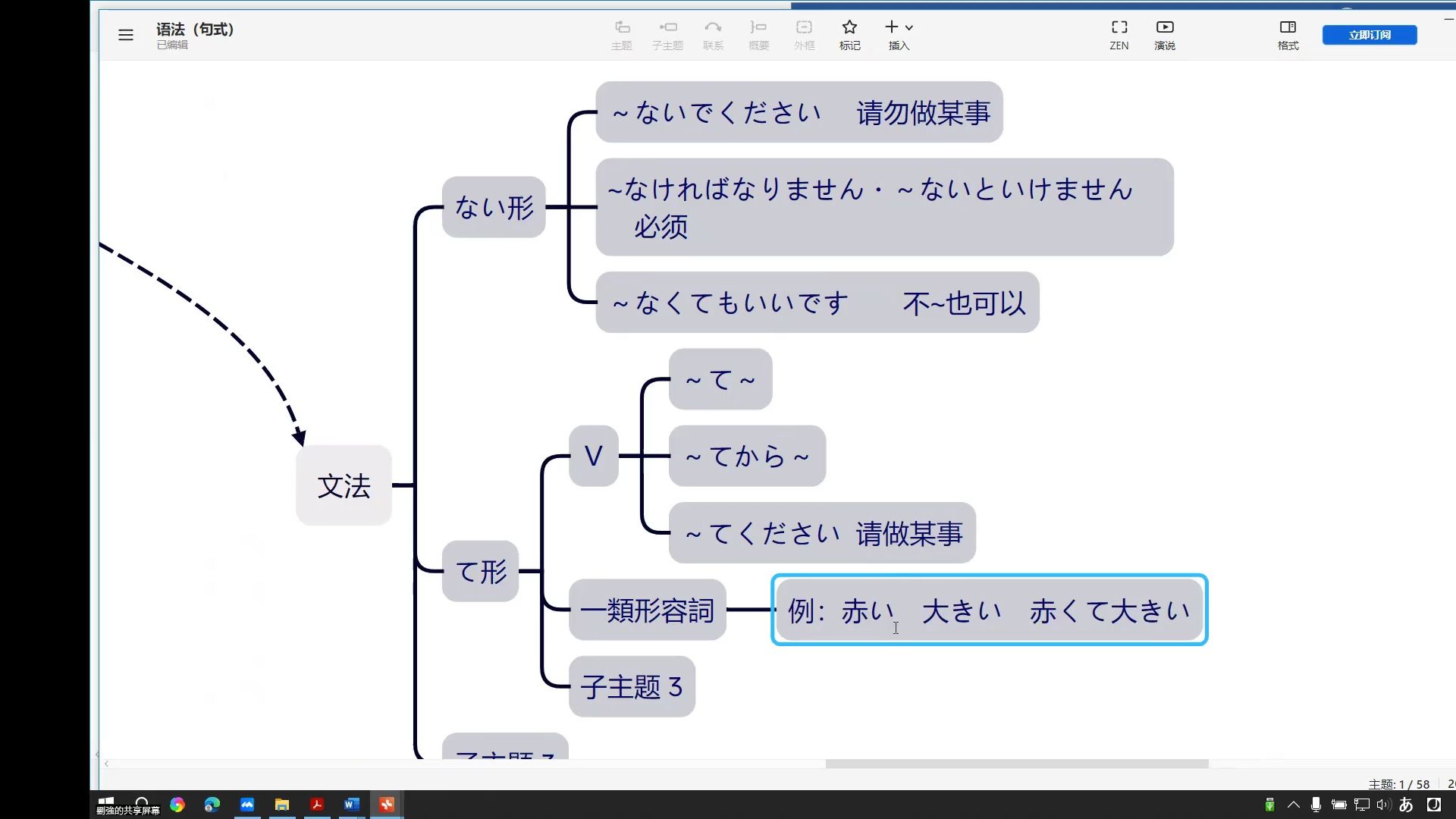
Task: Select the highlighted 例: 赤い example node
Action: coord(988,610)
